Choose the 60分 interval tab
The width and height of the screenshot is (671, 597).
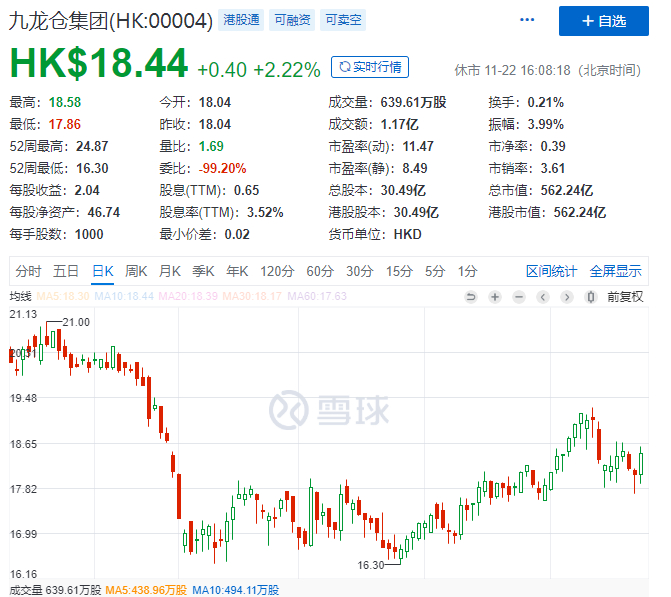(320, 271)
